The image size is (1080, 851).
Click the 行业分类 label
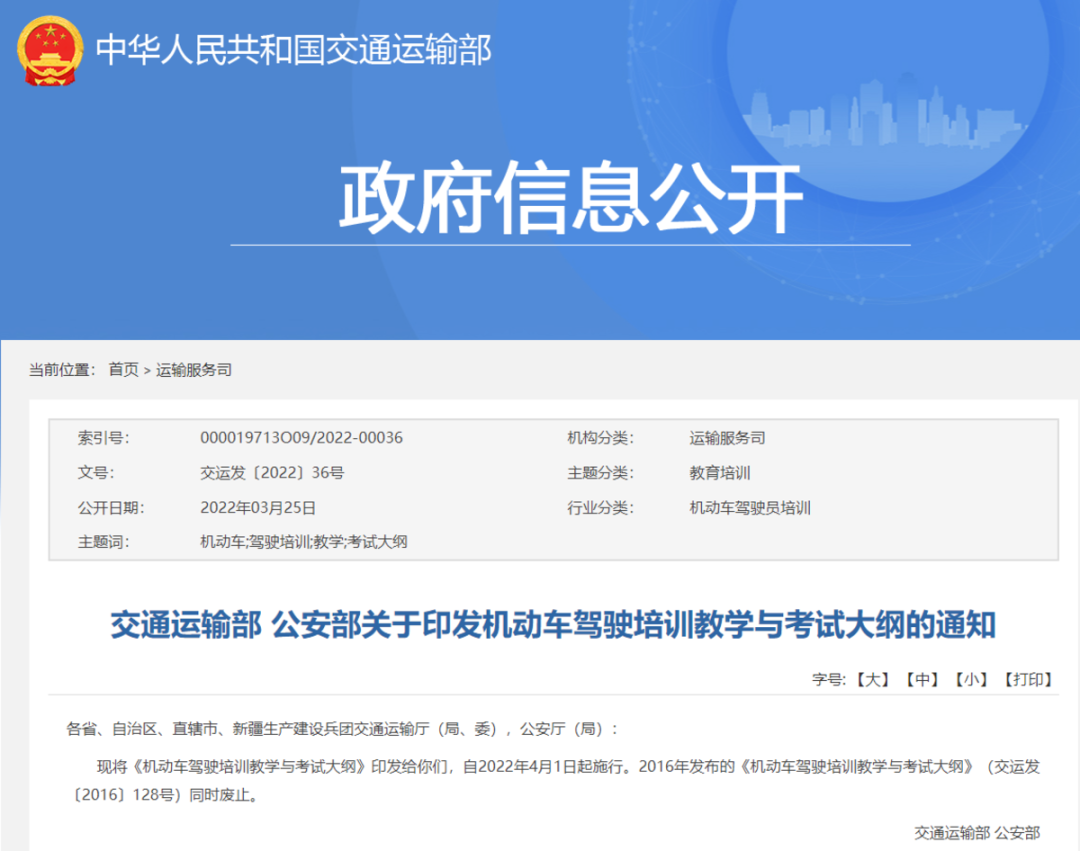[x=601, y=508]
